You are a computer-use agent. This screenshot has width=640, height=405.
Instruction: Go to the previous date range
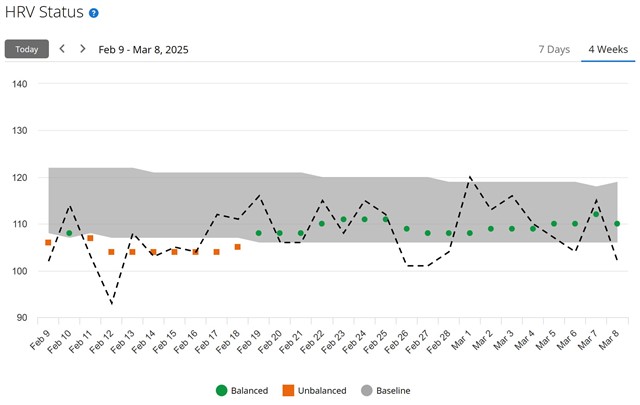[x=62, y=49]
